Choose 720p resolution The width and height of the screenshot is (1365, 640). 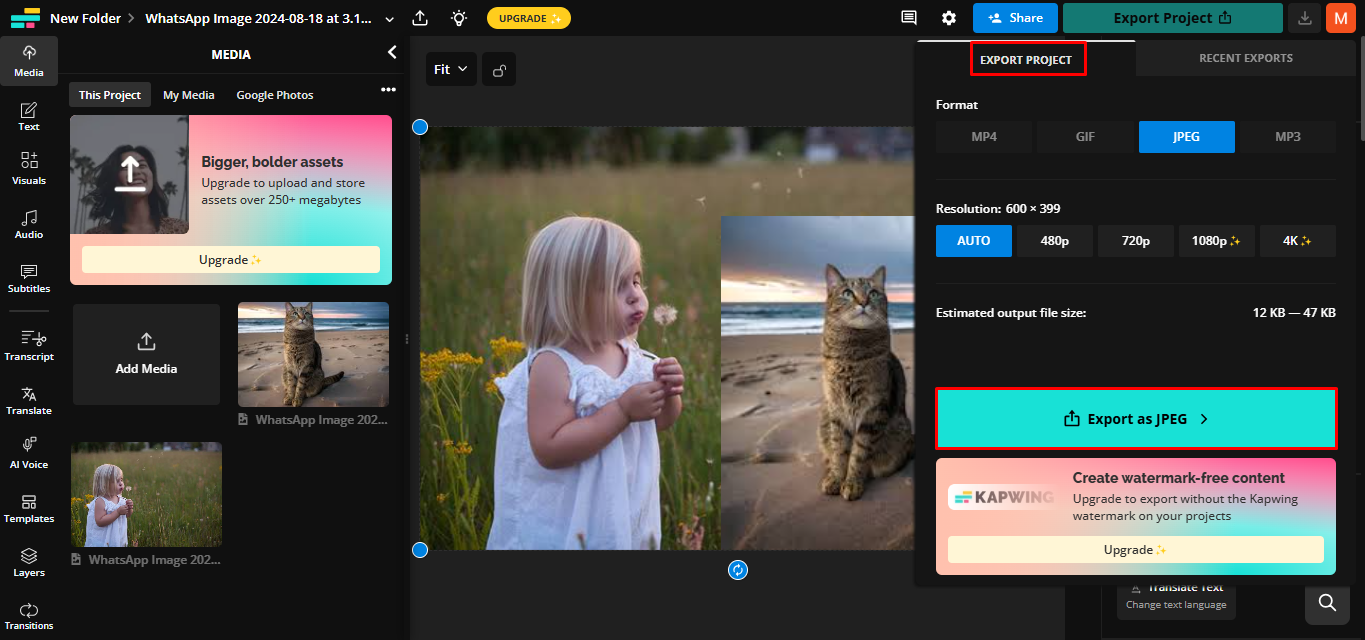pyautogui.click(x=1136, y=241)
